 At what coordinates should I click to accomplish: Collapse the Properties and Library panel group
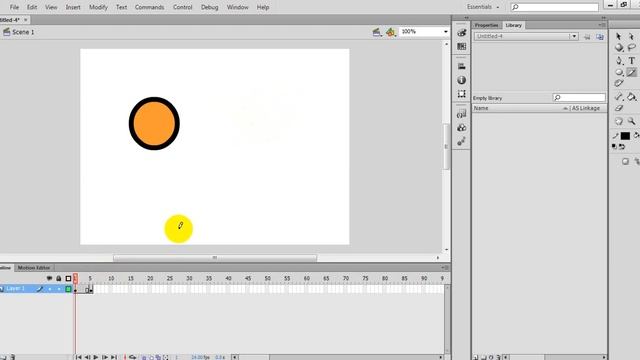pyautogui.click(x=603, y=18)
